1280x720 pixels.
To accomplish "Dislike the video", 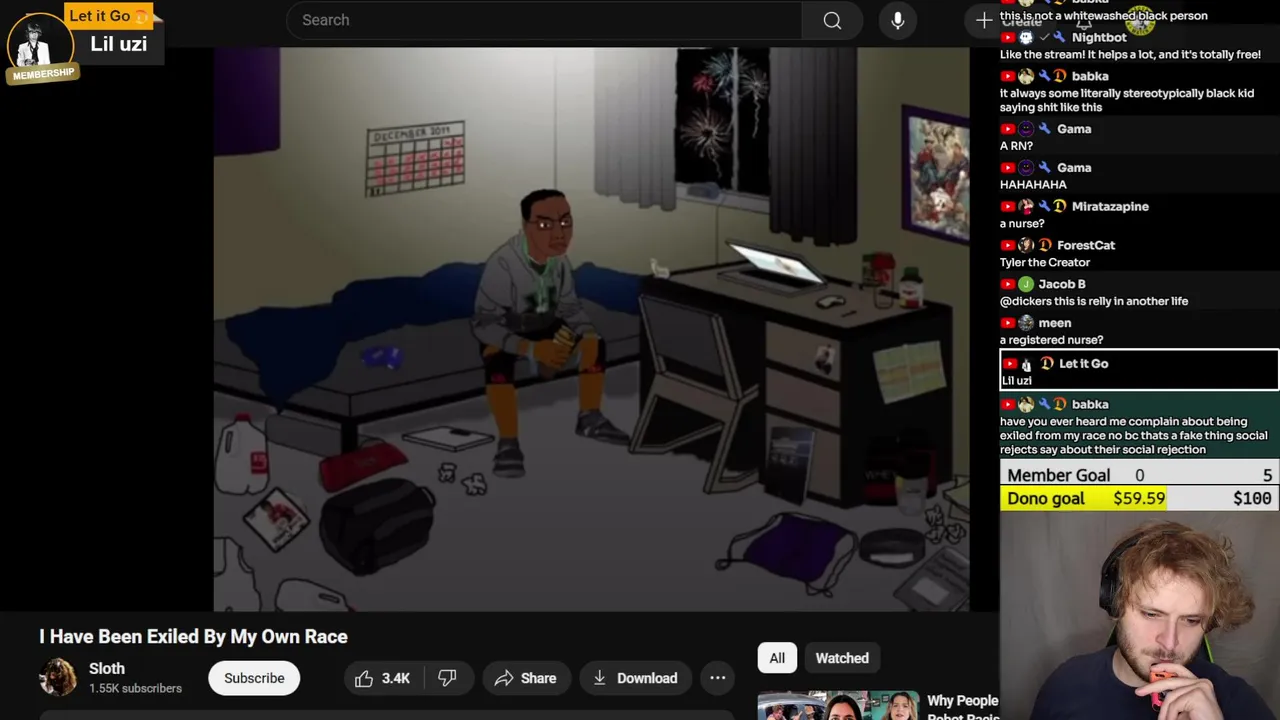I will 447,678.
